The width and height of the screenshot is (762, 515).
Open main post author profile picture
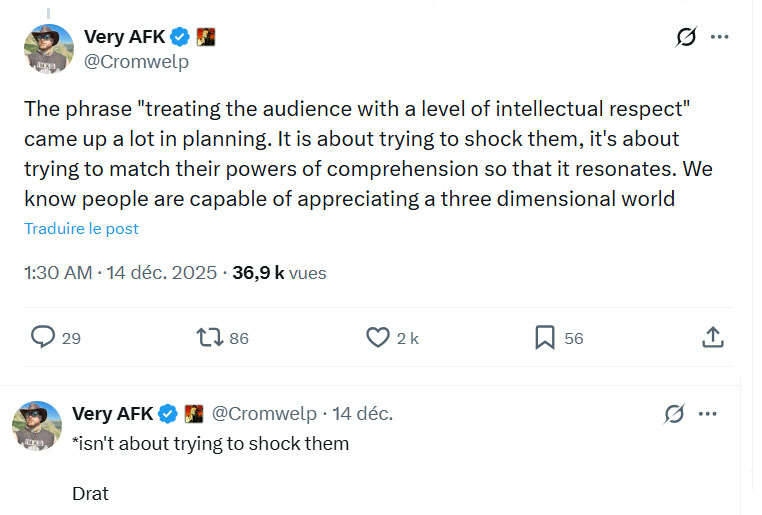pos(49,49)
